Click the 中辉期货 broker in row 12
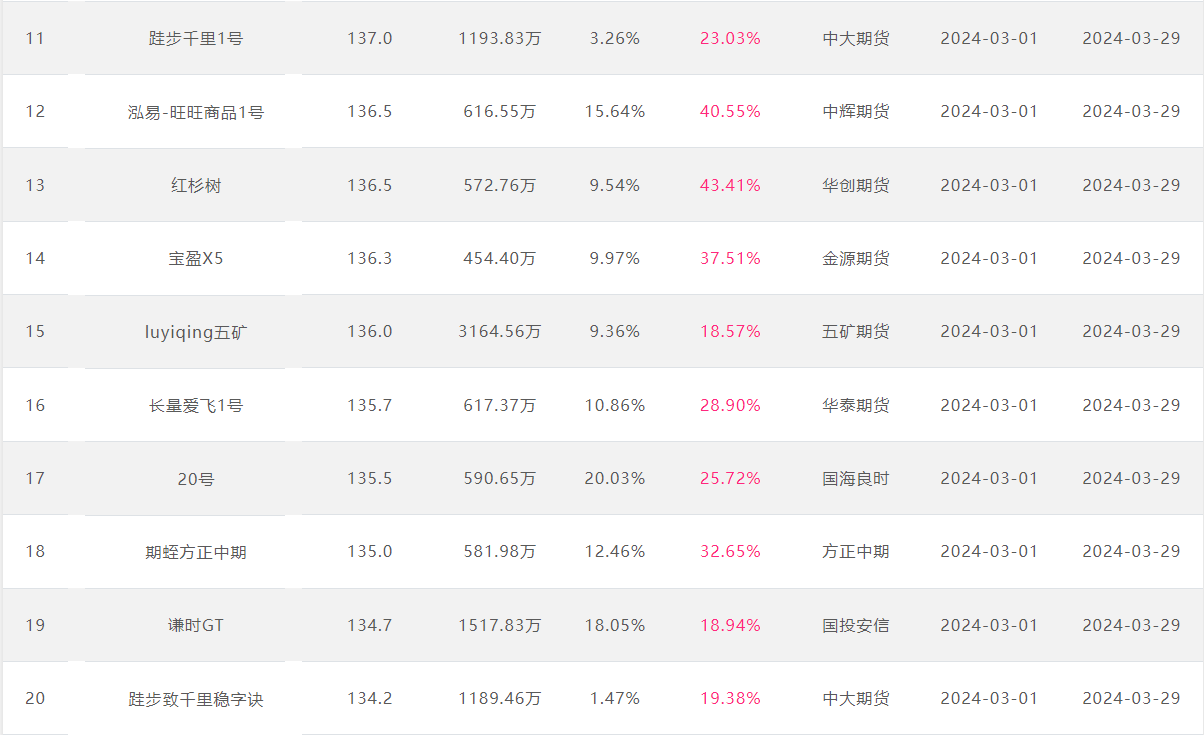 coord(856,112)
